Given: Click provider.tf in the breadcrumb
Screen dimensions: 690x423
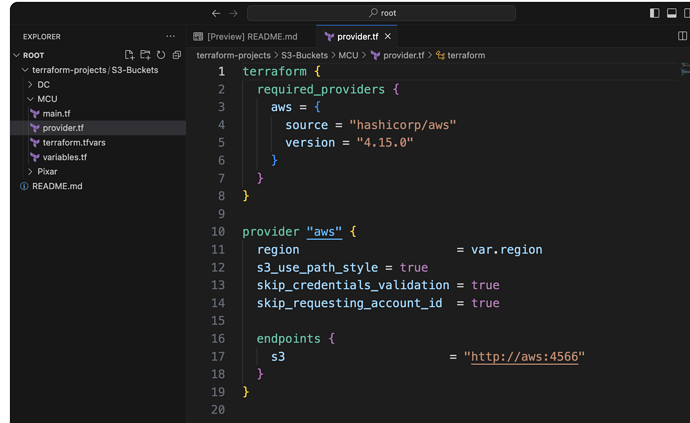Looking at the screenshot, I should [x=404, y=55].
